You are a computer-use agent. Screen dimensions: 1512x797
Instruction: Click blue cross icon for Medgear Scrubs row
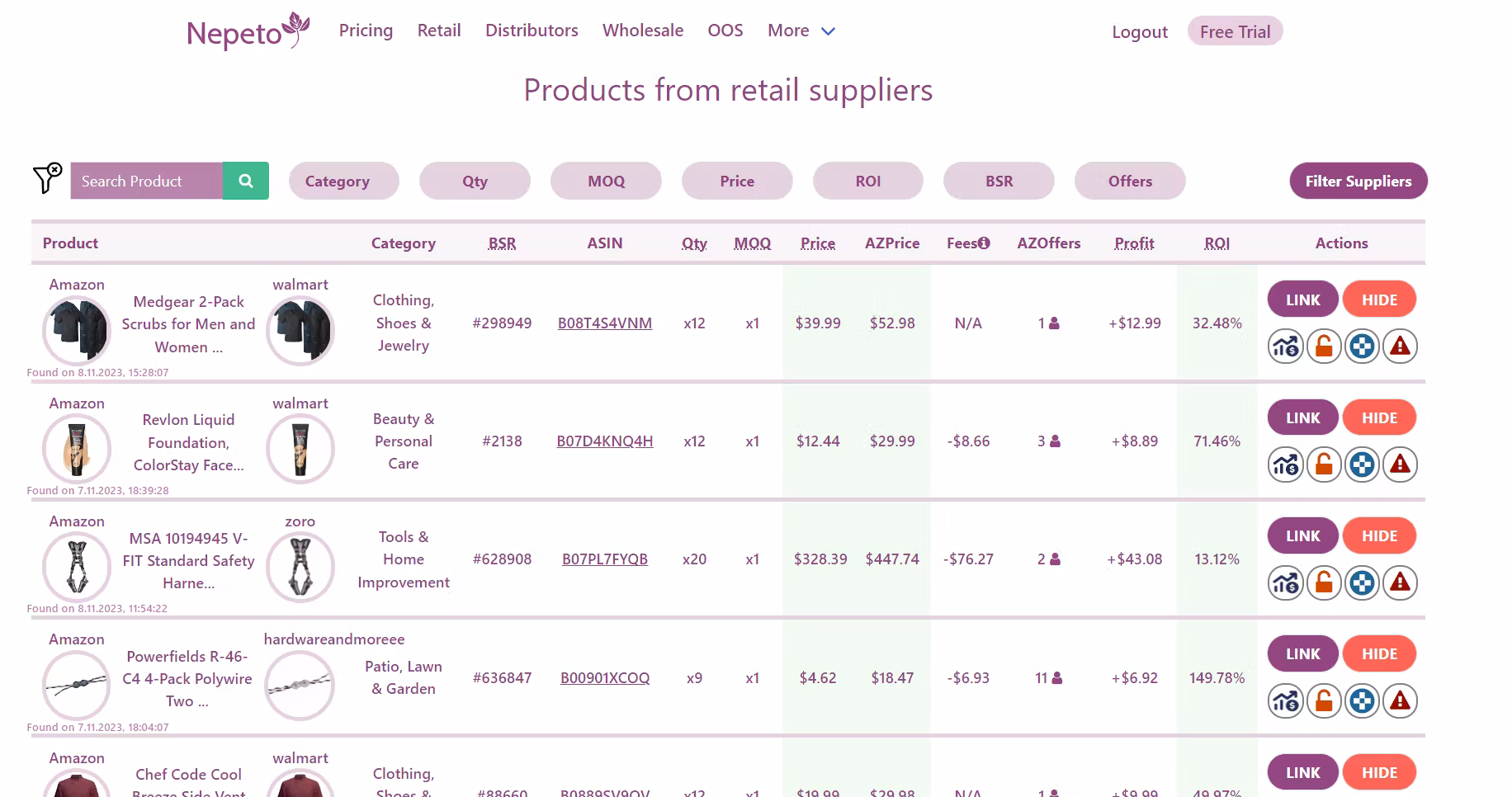1362,347
